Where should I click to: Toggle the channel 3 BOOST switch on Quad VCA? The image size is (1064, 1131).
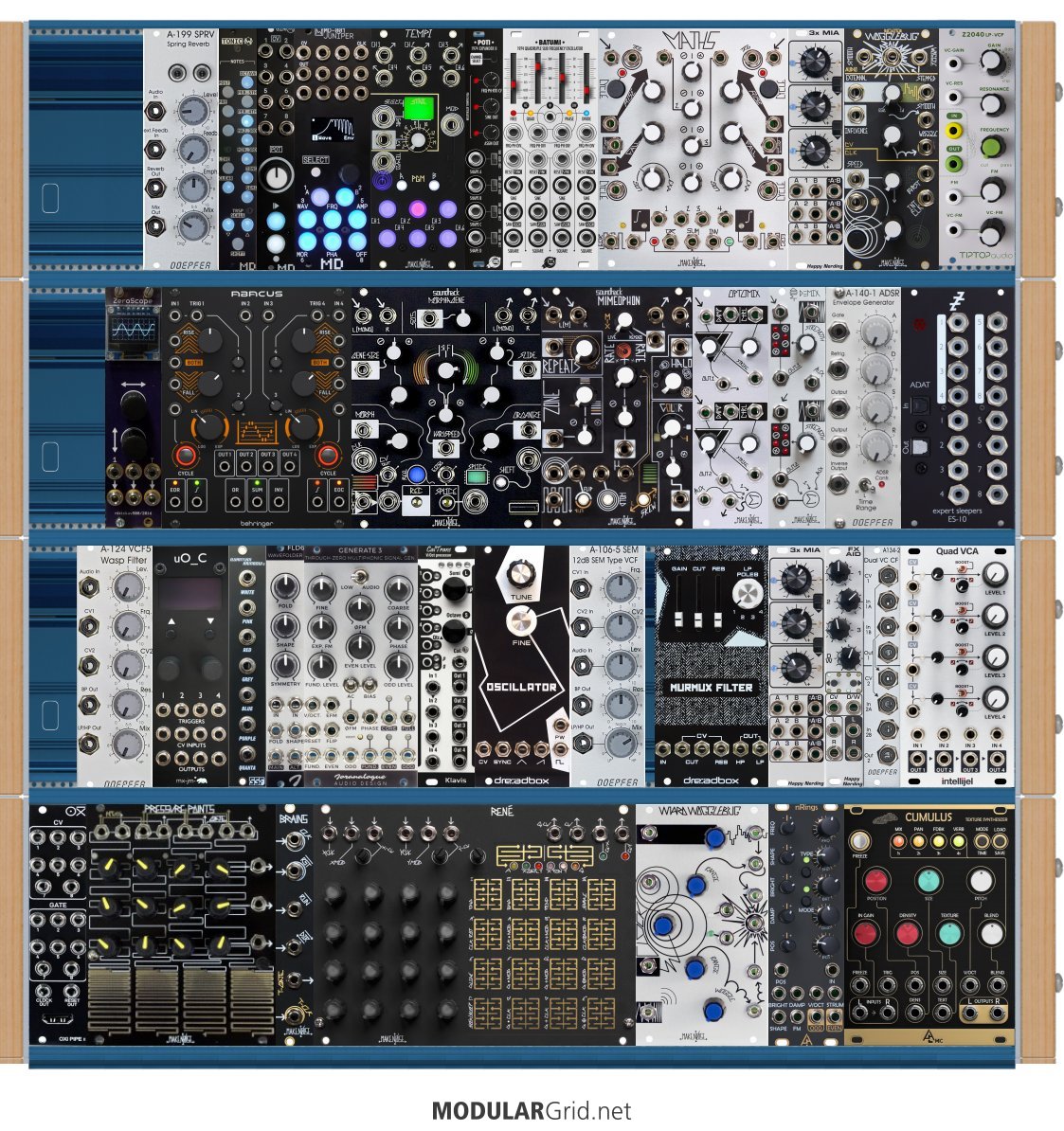[964, 653]
